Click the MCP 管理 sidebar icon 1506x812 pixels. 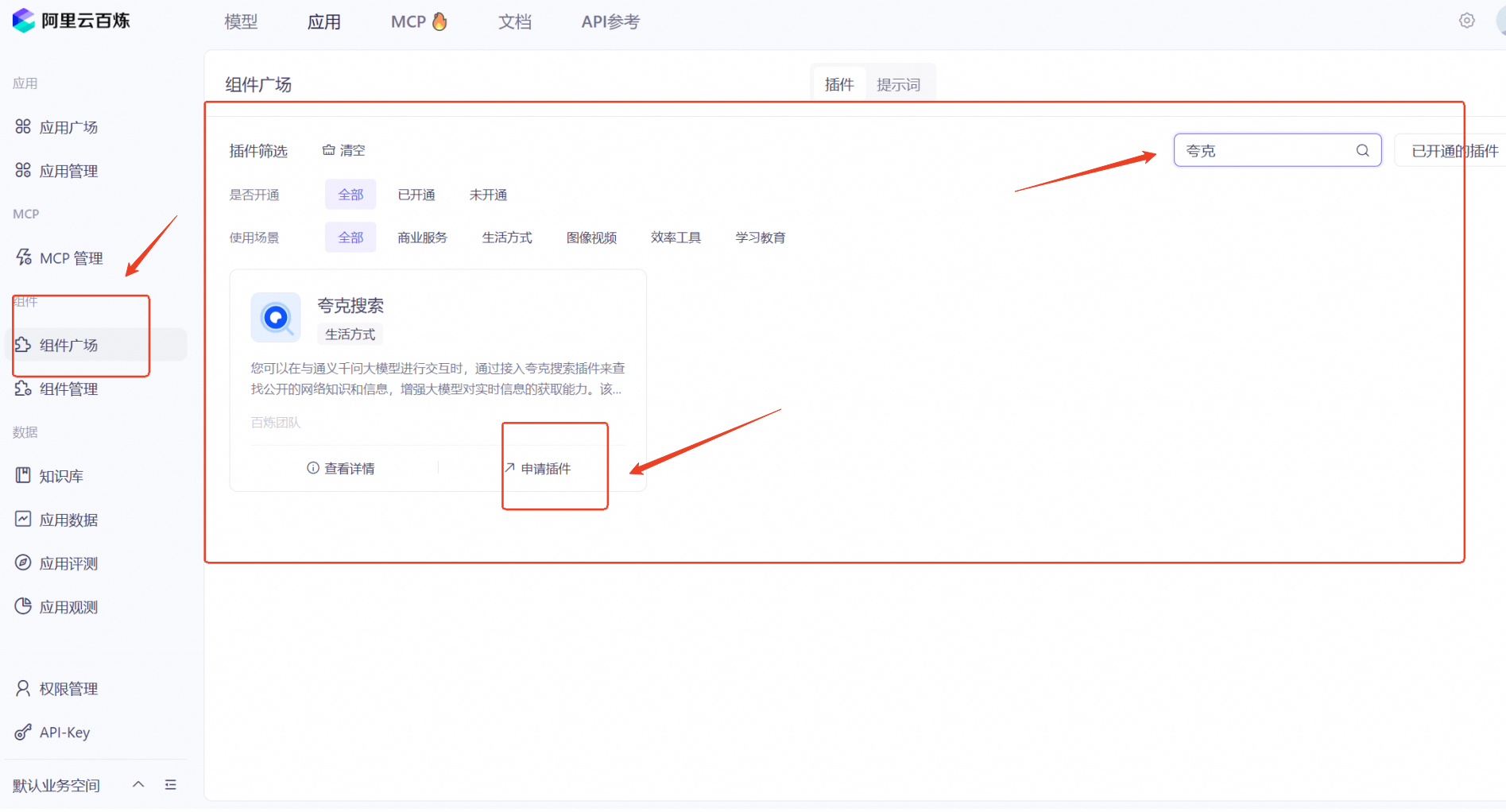[x=24, y=257]
